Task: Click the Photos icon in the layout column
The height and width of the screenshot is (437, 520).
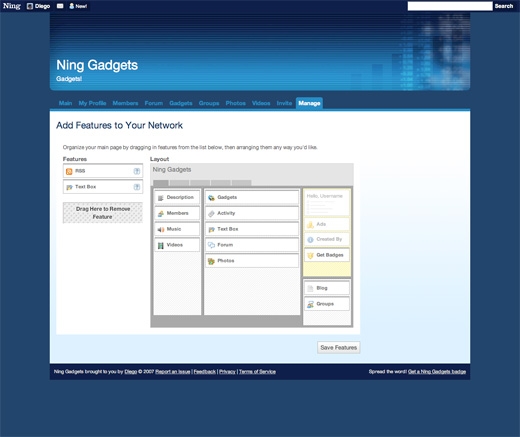Action: [211, 261]
